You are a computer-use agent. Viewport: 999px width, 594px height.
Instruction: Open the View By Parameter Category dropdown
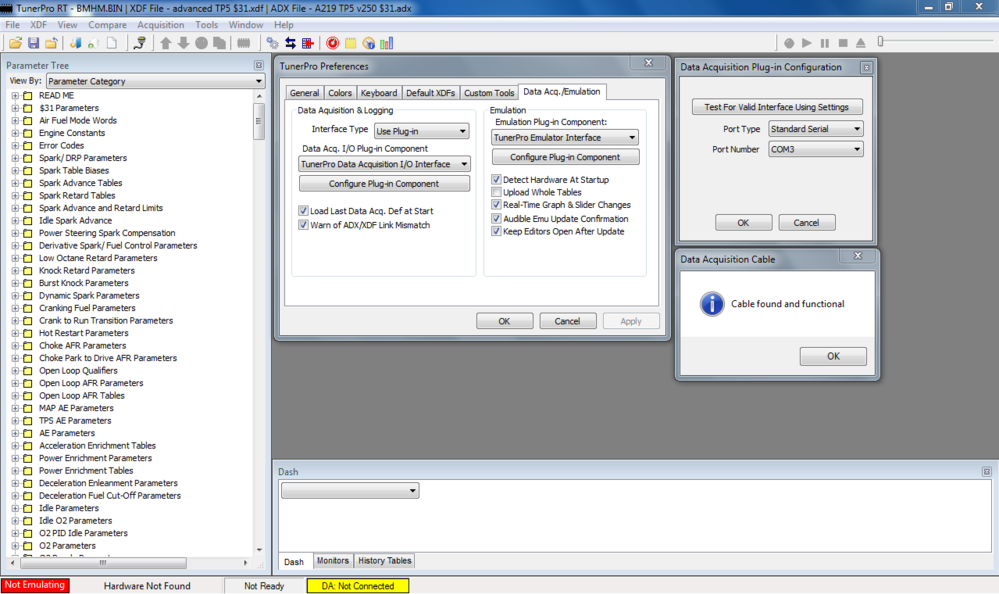(x=155, y=81)
